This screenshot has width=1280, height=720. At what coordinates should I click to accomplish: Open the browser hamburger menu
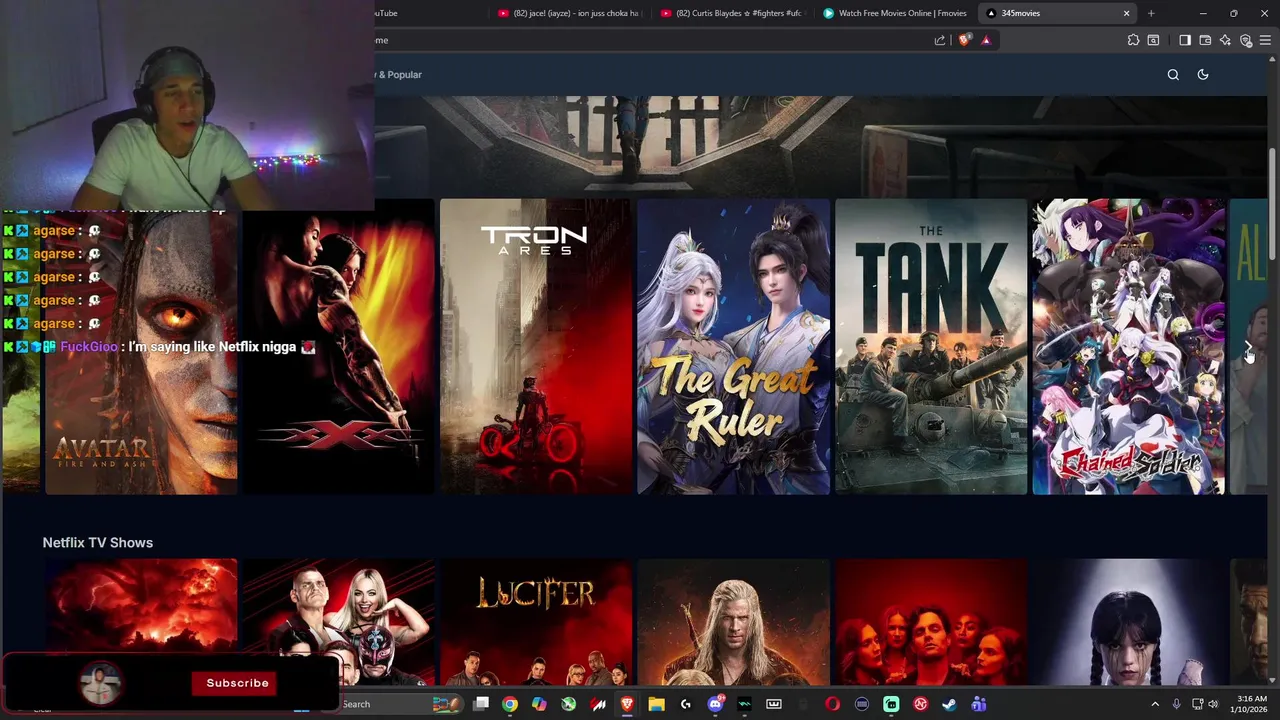click(1265, 40)
